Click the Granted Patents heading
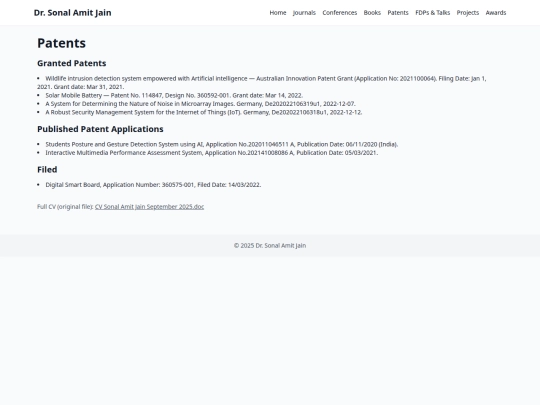540x405 pixels. pos(72,63)
